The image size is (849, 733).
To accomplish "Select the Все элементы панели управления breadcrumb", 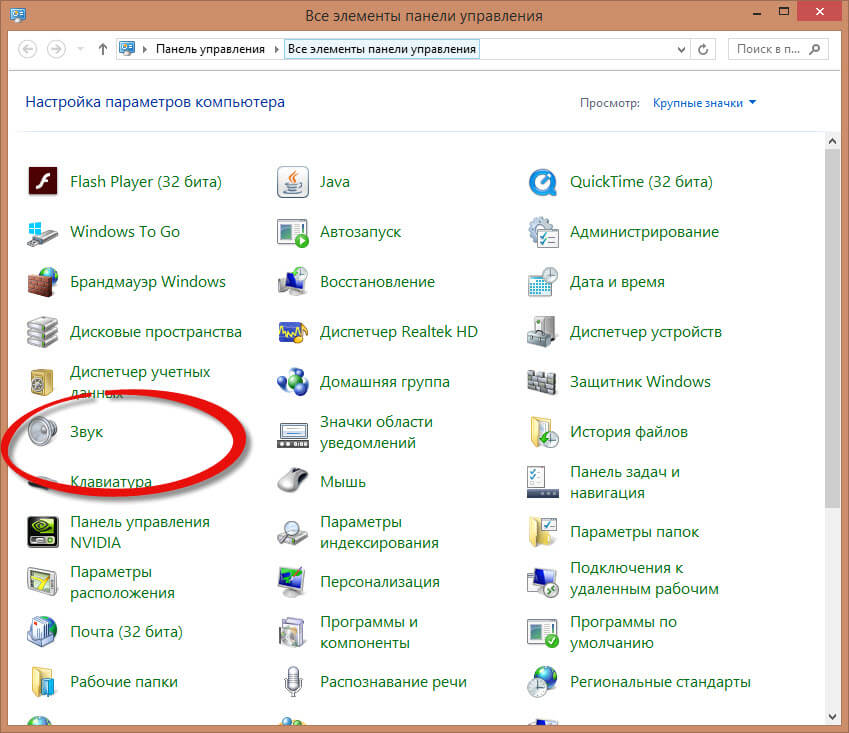I will pyautogui.click(x=381, y=49).
